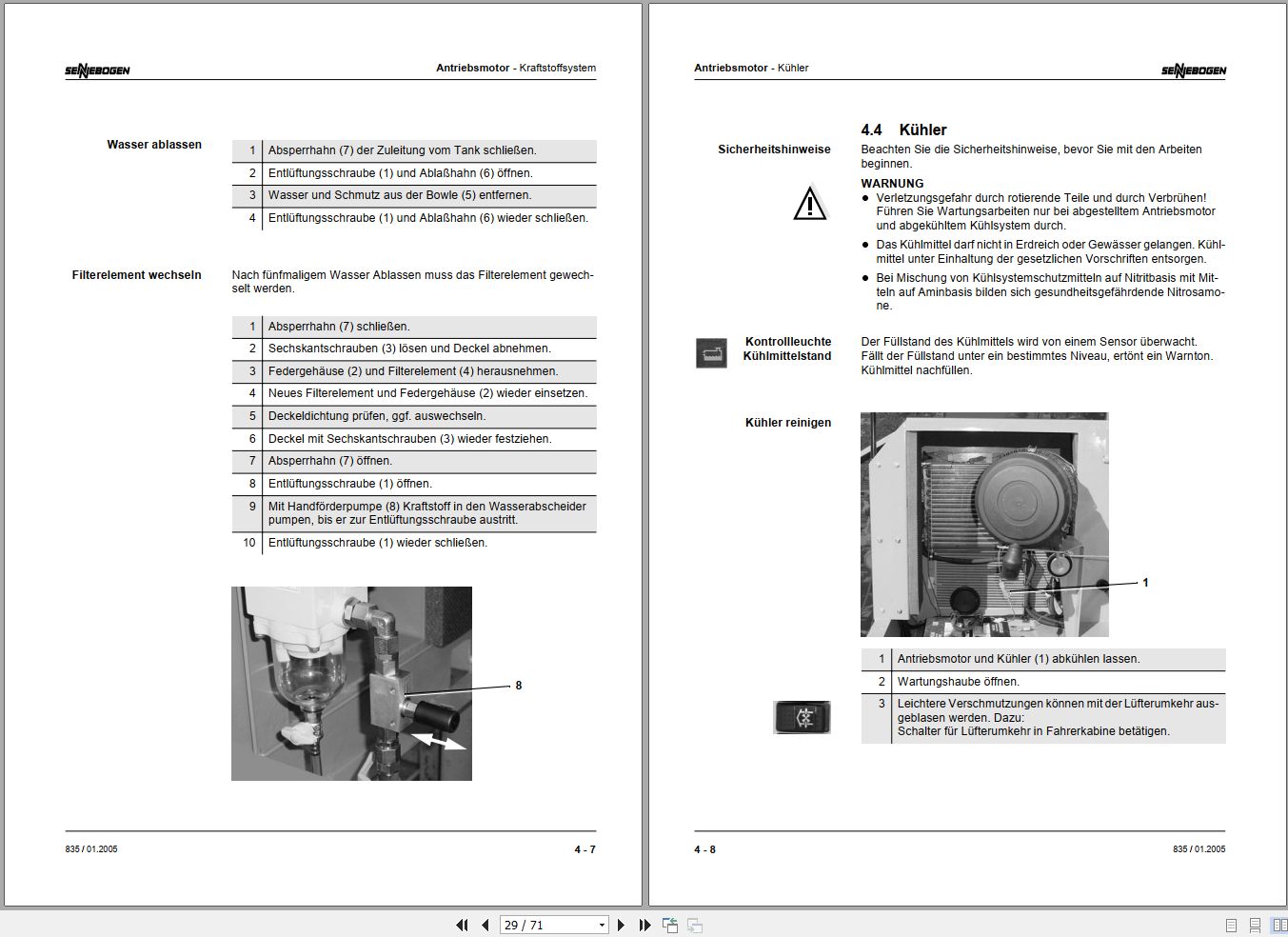This screenshot has width=1288, height=937.
Task: Jump to the last page of the document
Action: [644, 925]
